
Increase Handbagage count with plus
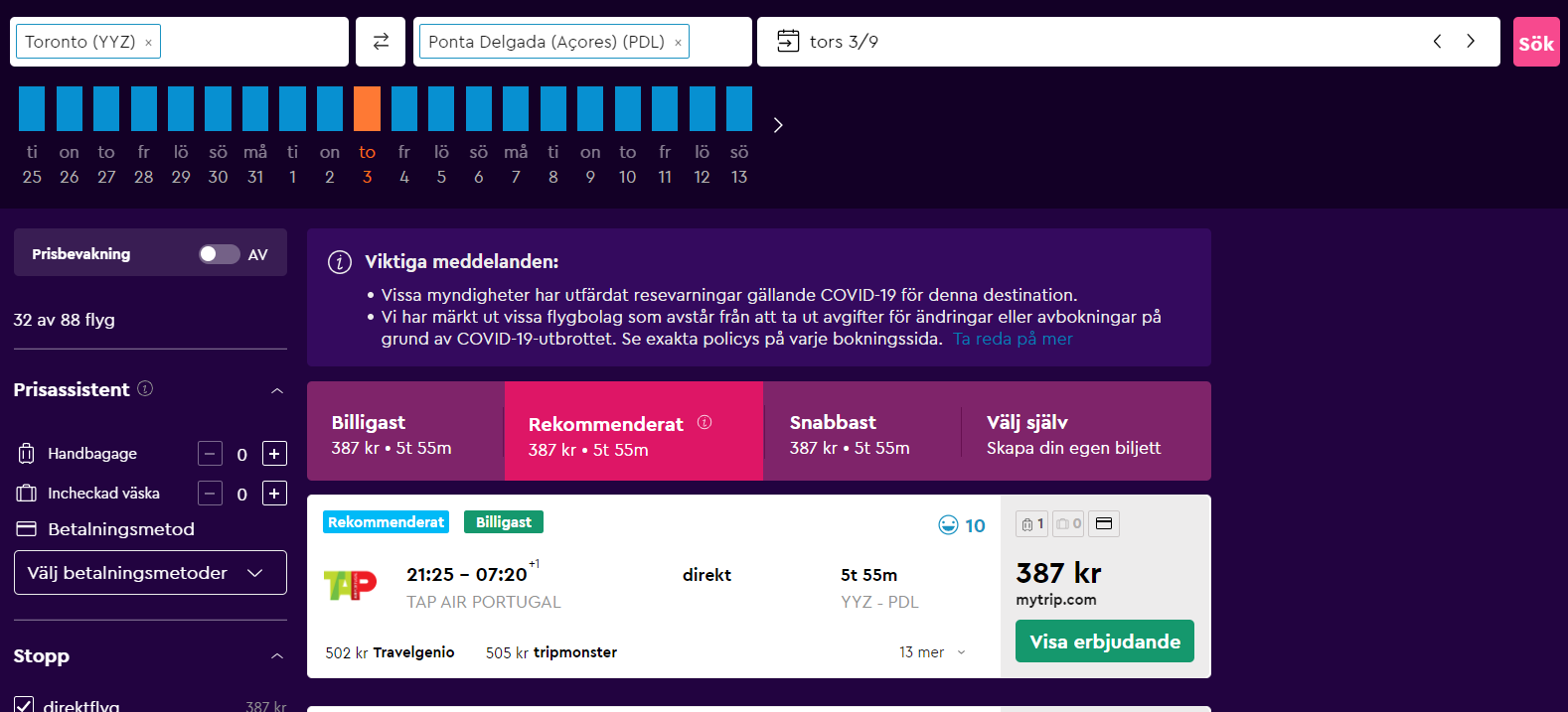point(275,454)
